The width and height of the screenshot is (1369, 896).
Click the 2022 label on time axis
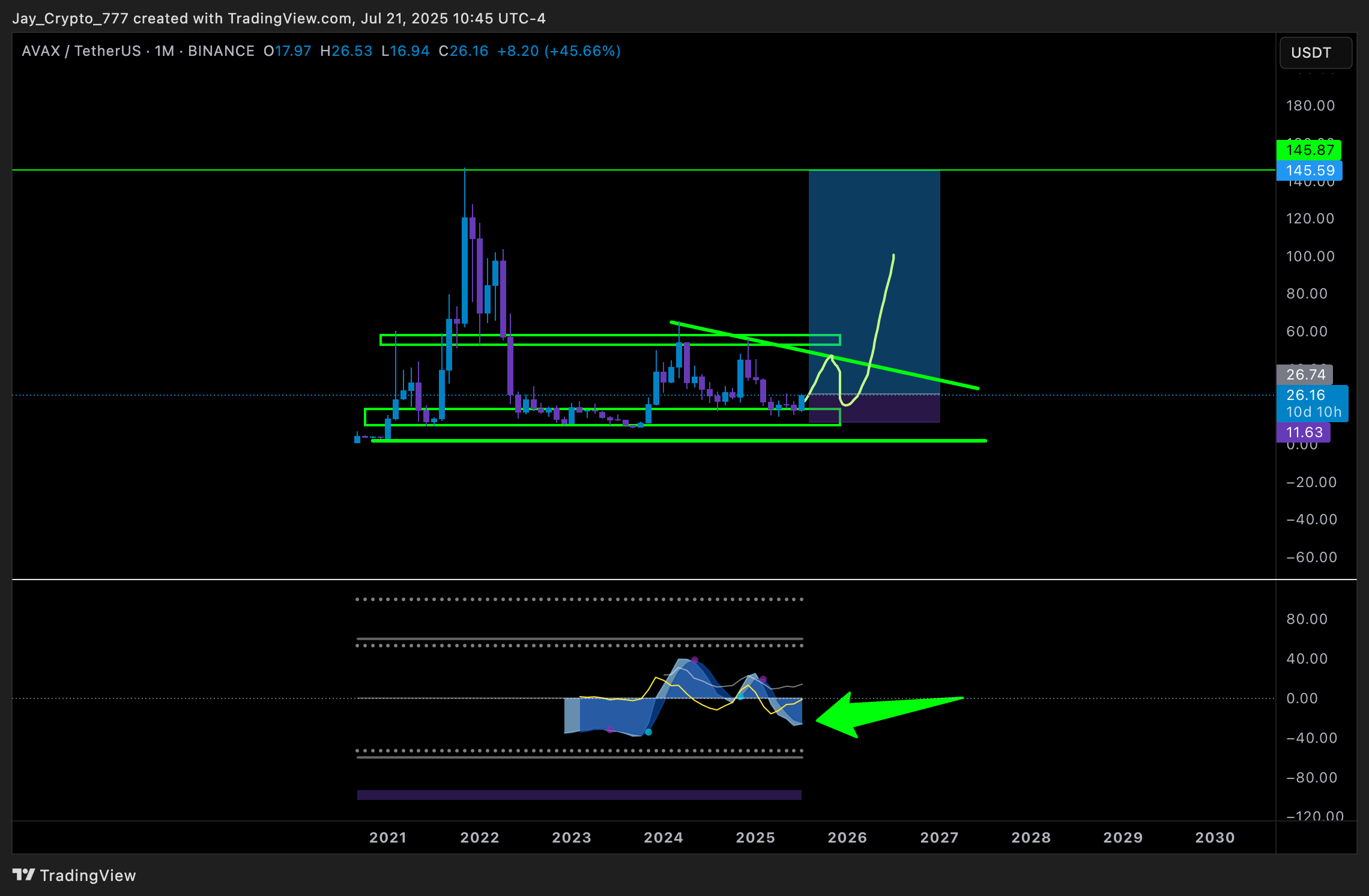pyautogui.click(x=480, y=837)
